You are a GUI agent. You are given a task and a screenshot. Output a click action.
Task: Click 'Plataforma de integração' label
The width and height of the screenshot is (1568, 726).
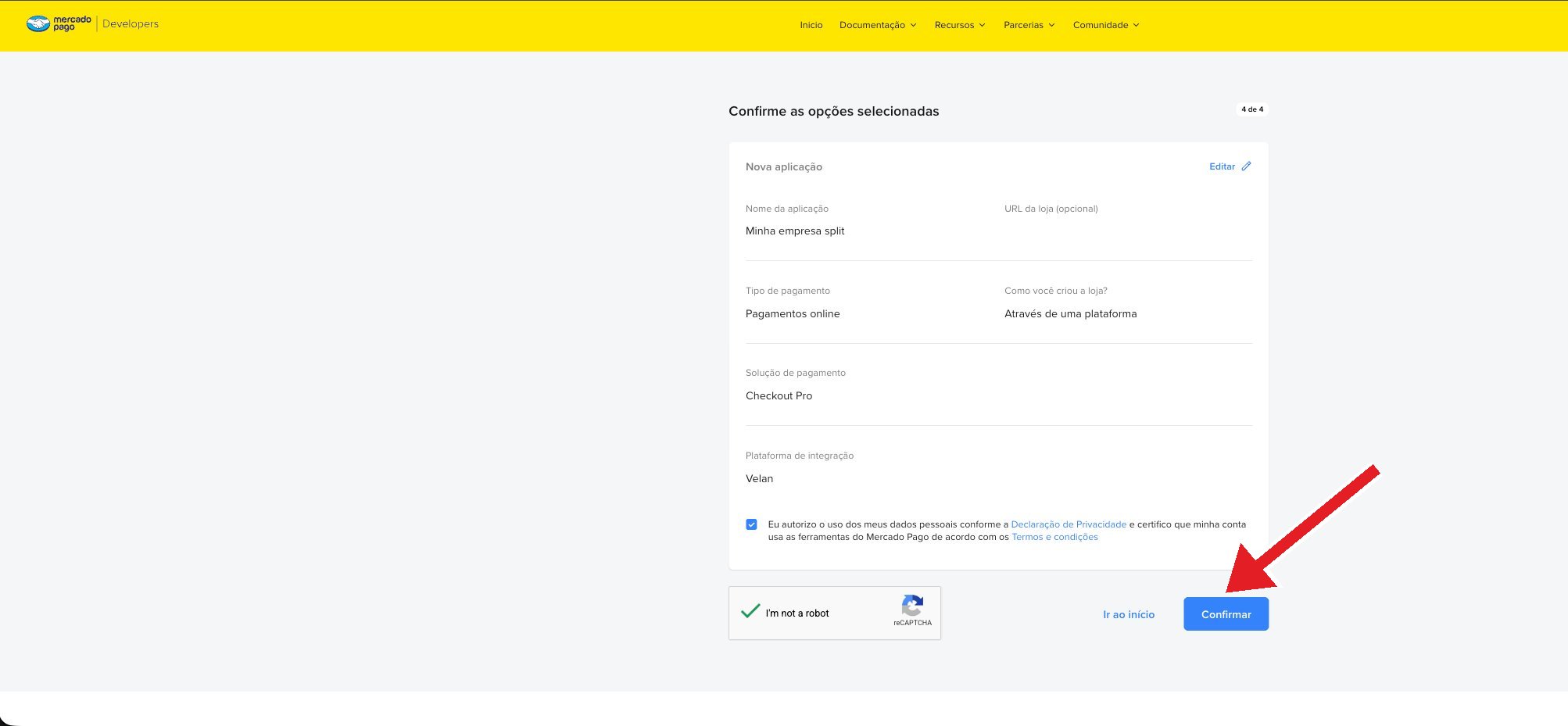tap(799, 456)
